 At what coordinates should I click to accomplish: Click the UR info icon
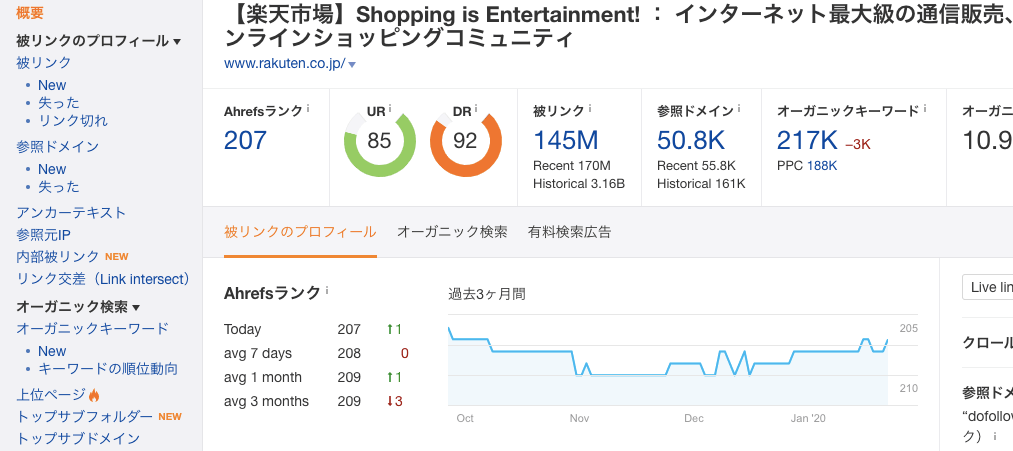tap(390, 108)
